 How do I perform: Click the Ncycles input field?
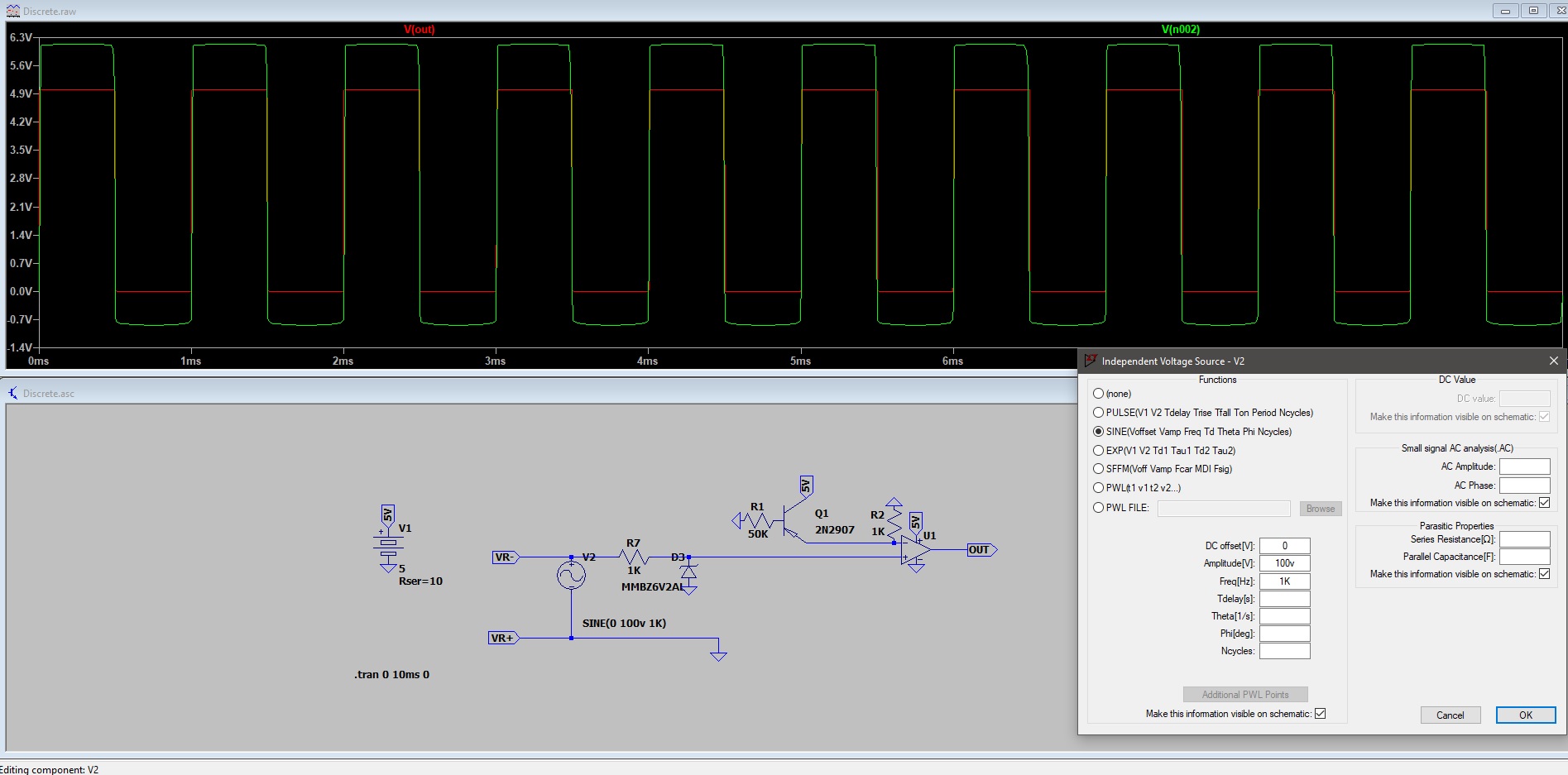pyautogui.click(x=1285, y=651)
